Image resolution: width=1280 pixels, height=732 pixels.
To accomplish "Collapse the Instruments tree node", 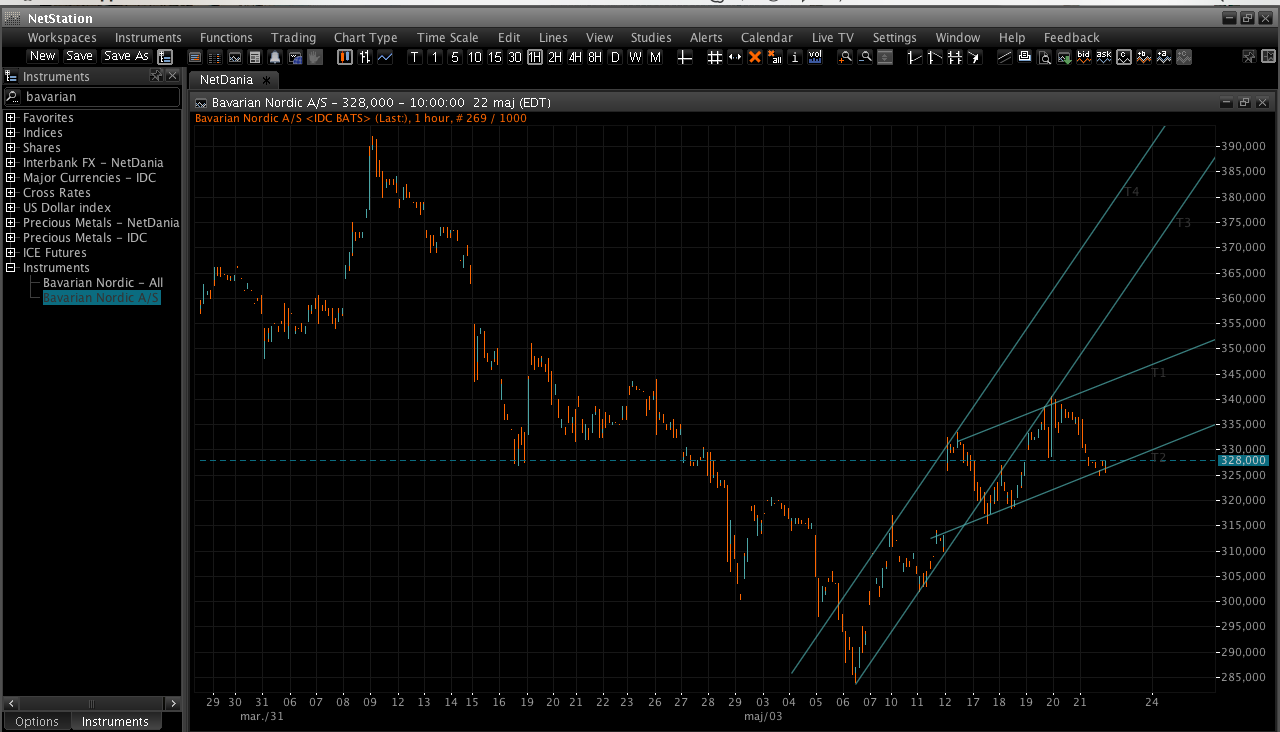I will tap(11, 268).
